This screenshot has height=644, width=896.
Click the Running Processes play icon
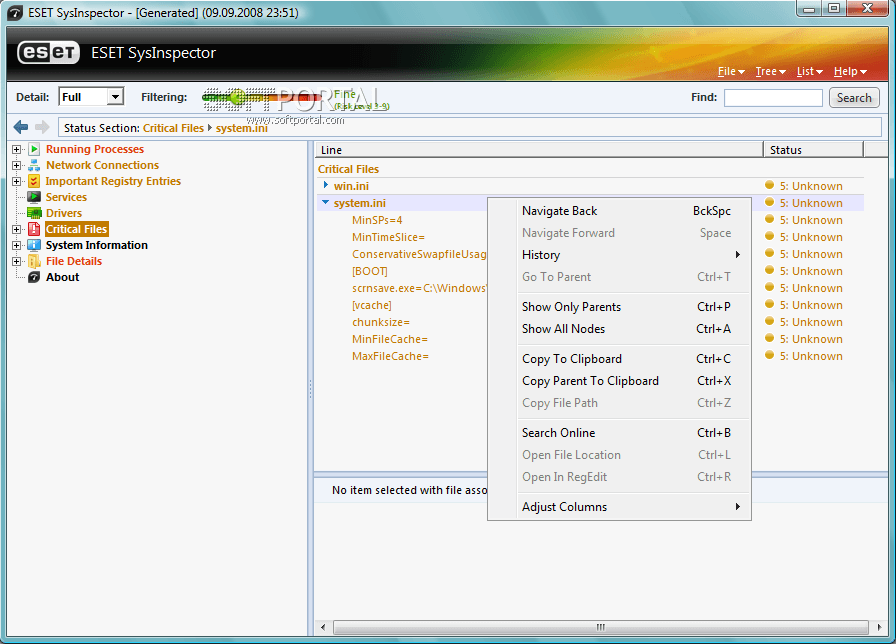[x=34, y=149]
